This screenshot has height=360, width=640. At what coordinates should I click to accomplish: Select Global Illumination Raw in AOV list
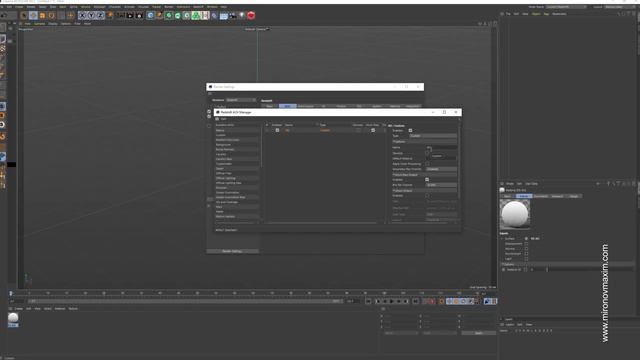tap(231, 197)
